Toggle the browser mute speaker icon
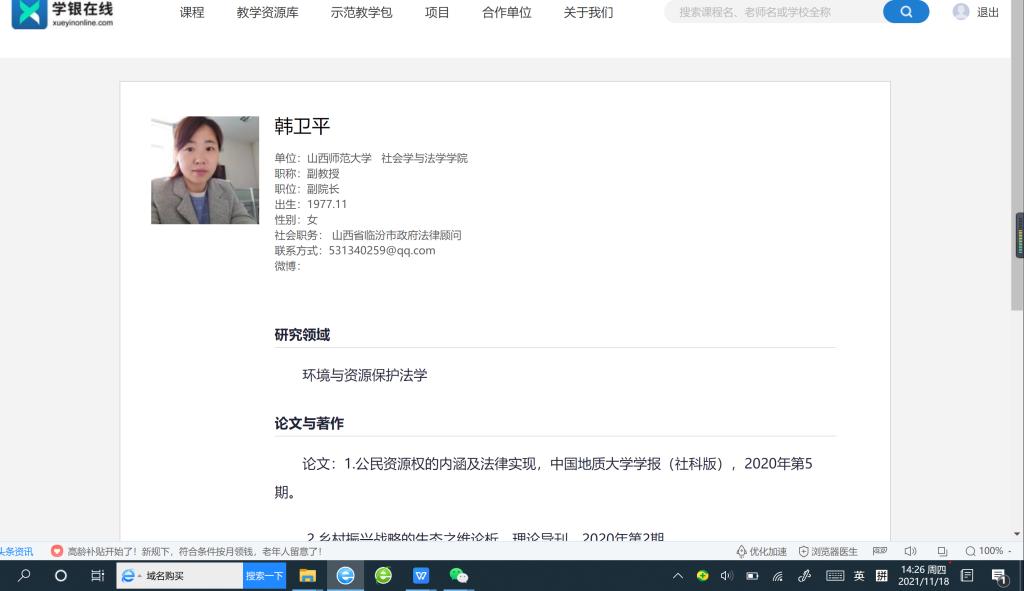This screenshot has height=591, width=1024. [910, 551]
